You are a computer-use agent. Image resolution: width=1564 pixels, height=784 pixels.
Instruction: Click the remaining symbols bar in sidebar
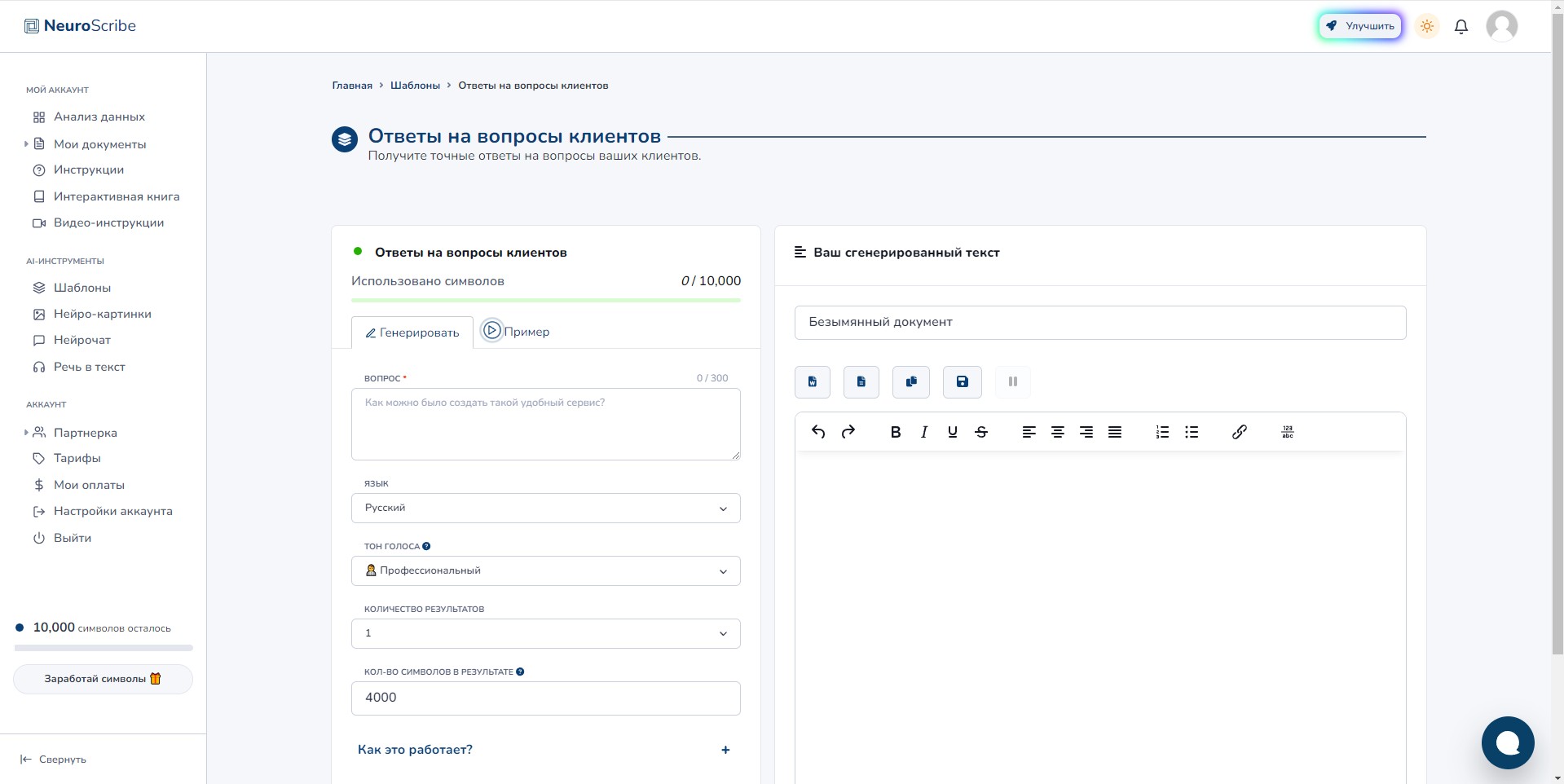(x=104, y=648)
